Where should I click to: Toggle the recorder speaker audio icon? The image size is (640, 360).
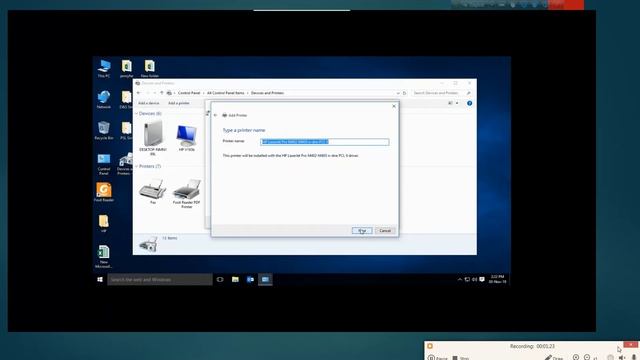tap(622, 358)
